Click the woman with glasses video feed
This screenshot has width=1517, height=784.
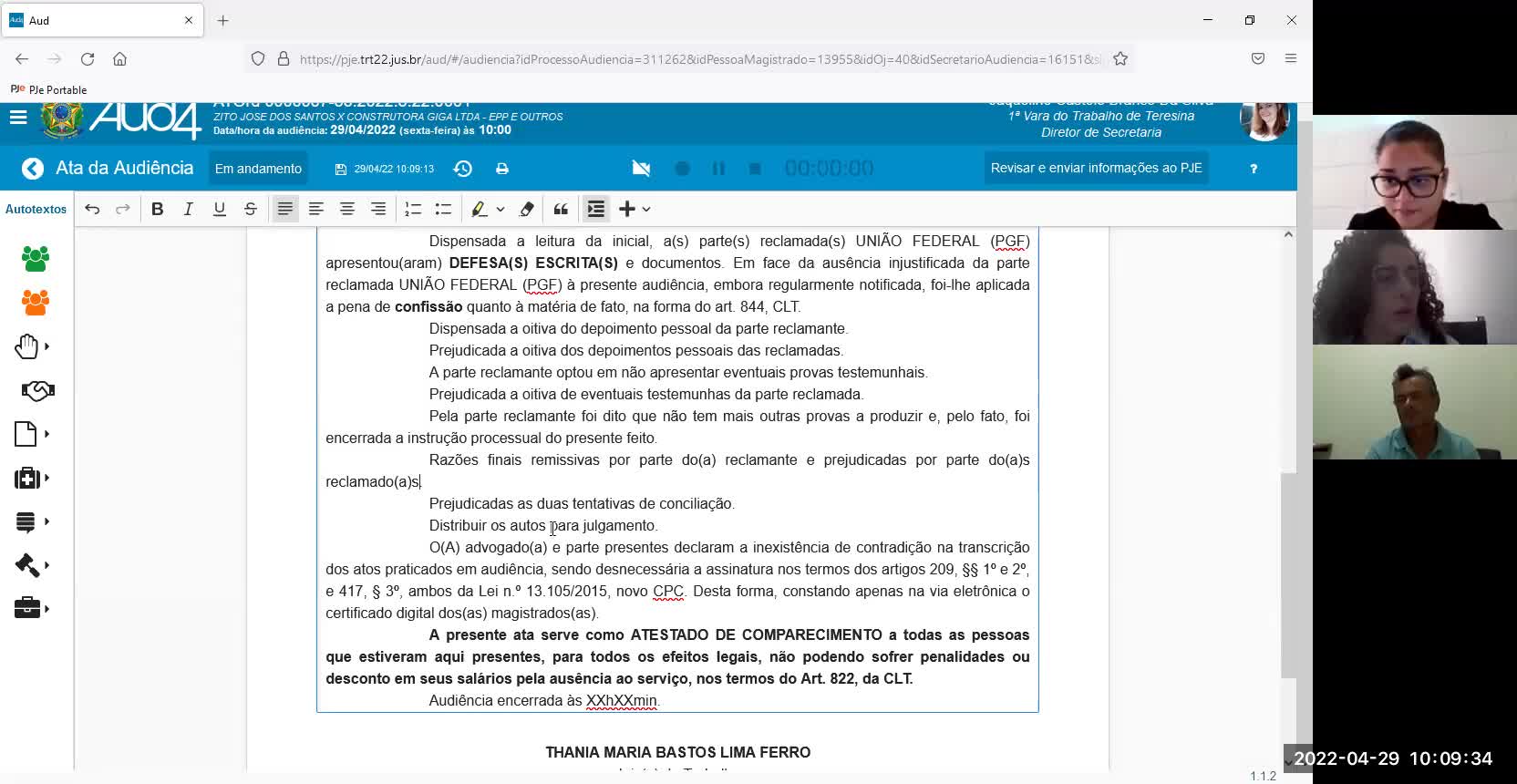click(1415, 172)
